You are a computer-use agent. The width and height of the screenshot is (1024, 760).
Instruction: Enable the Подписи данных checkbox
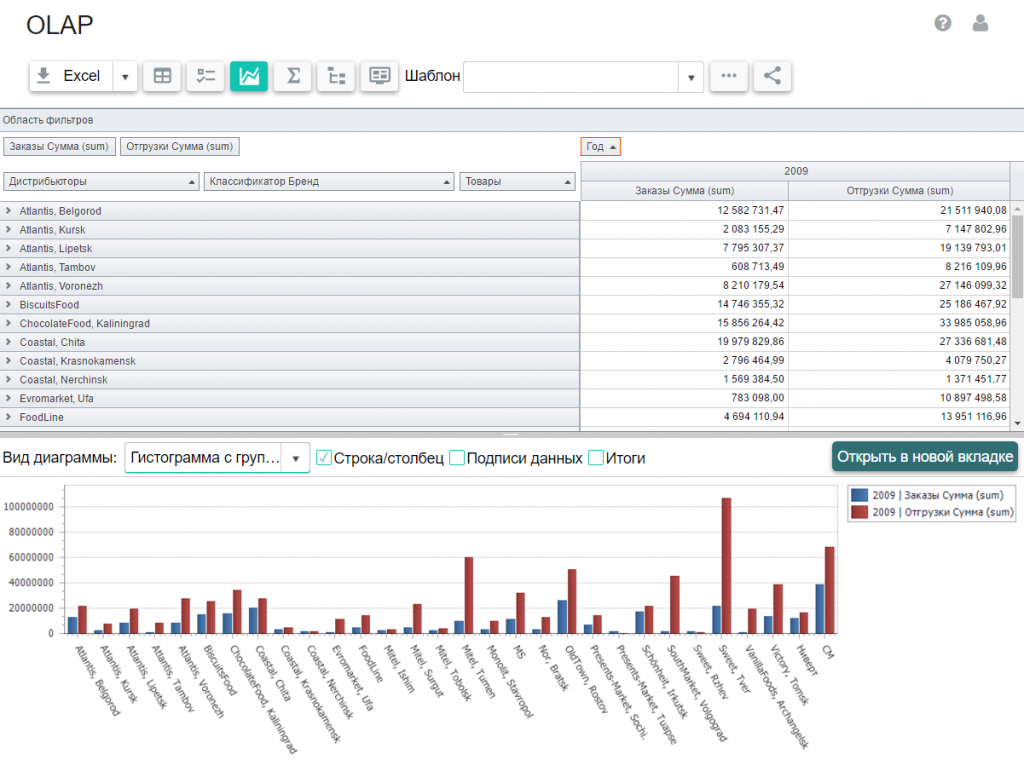457,458
